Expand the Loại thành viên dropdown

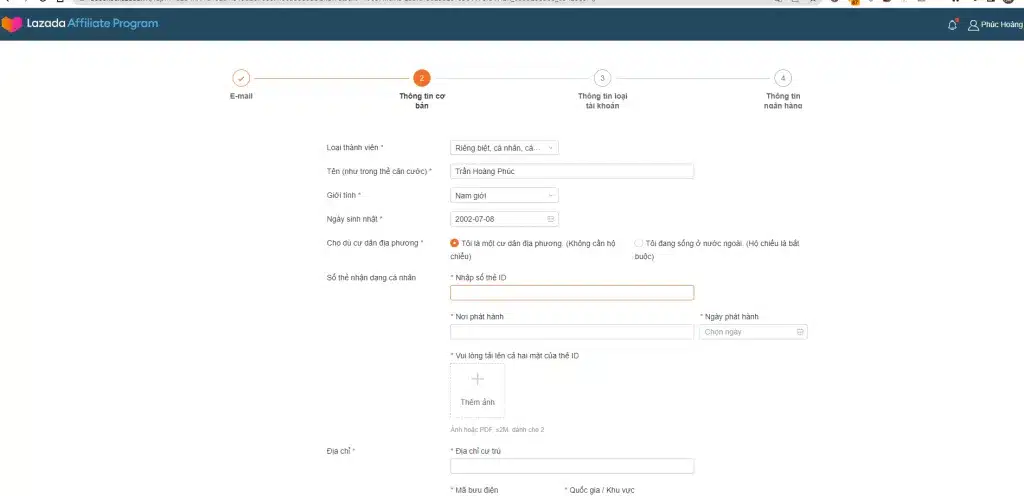504,148
